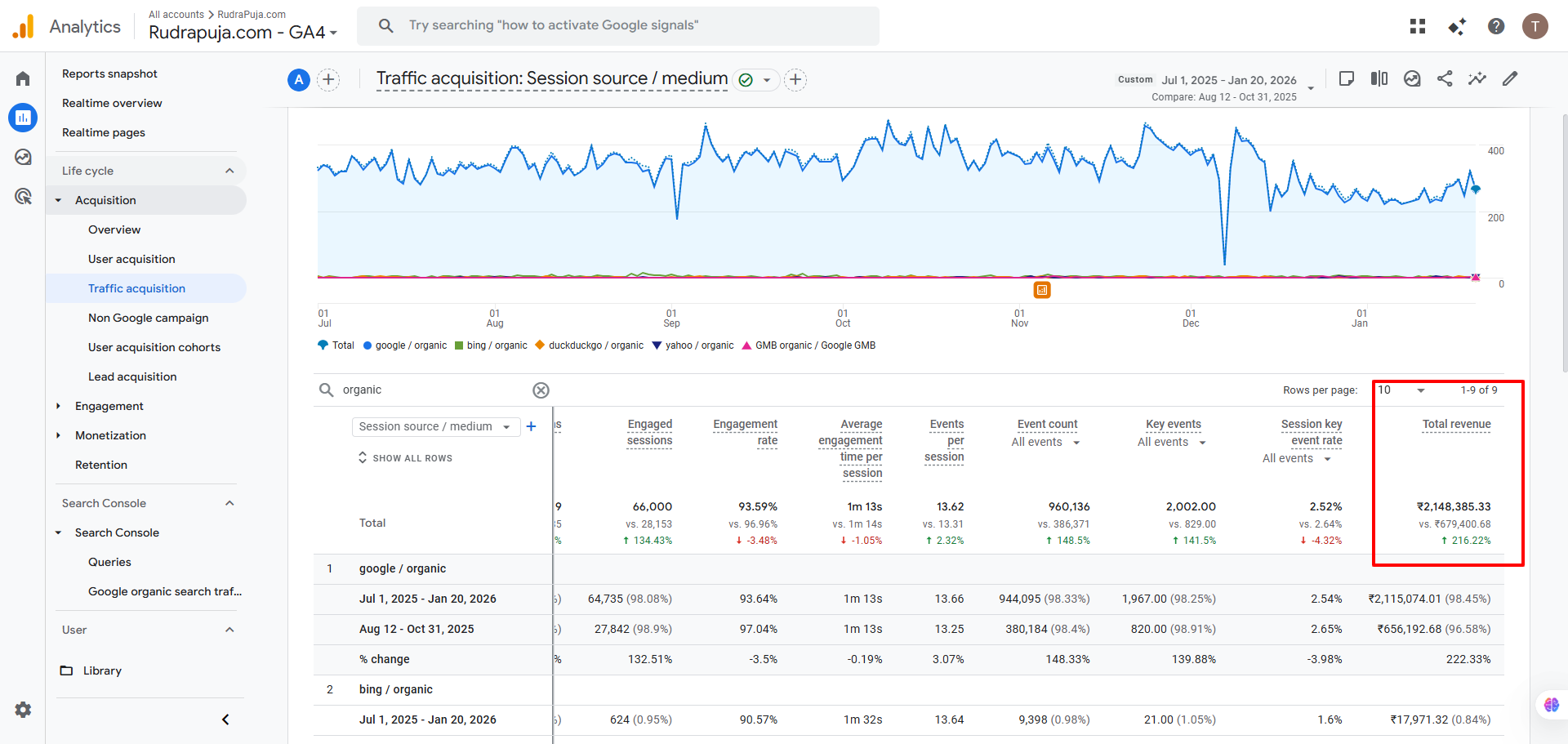This screenshot has height=744, width=1568.
Task: Open Search Console Queries
Action: [109, 562]
